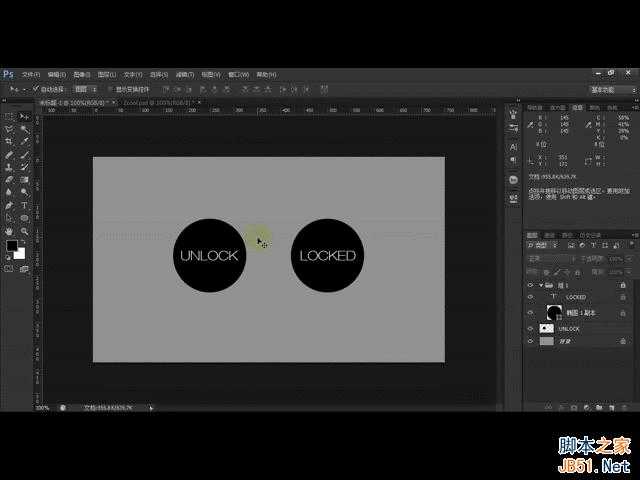Screen dimensions: 640x480
Task: Select the UNLOCK layer by its name
Action: (x=569, y=328)
